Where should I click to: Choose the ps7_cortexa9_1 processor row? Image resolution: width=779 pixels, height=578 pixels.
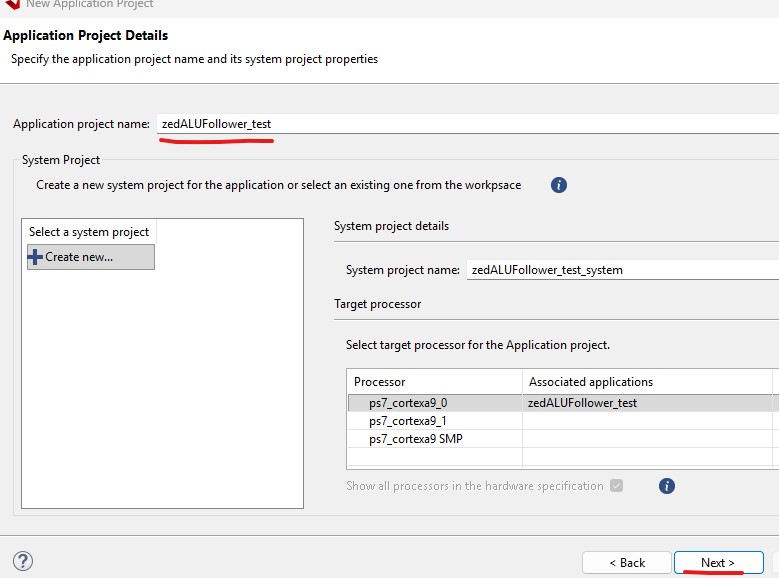coord(408,421)
